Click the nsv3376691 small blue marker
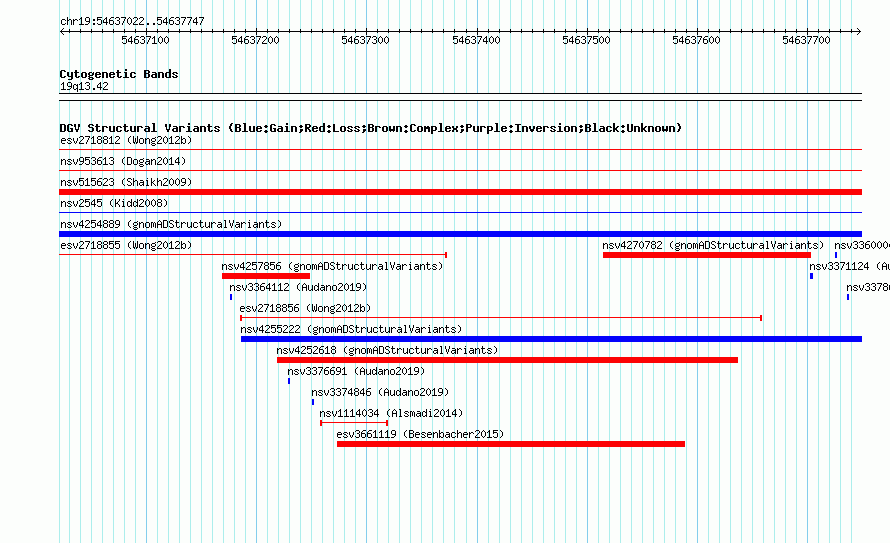The width and height of the screenshot is (890, 543). pyautogui.click(x=289, y=381)
